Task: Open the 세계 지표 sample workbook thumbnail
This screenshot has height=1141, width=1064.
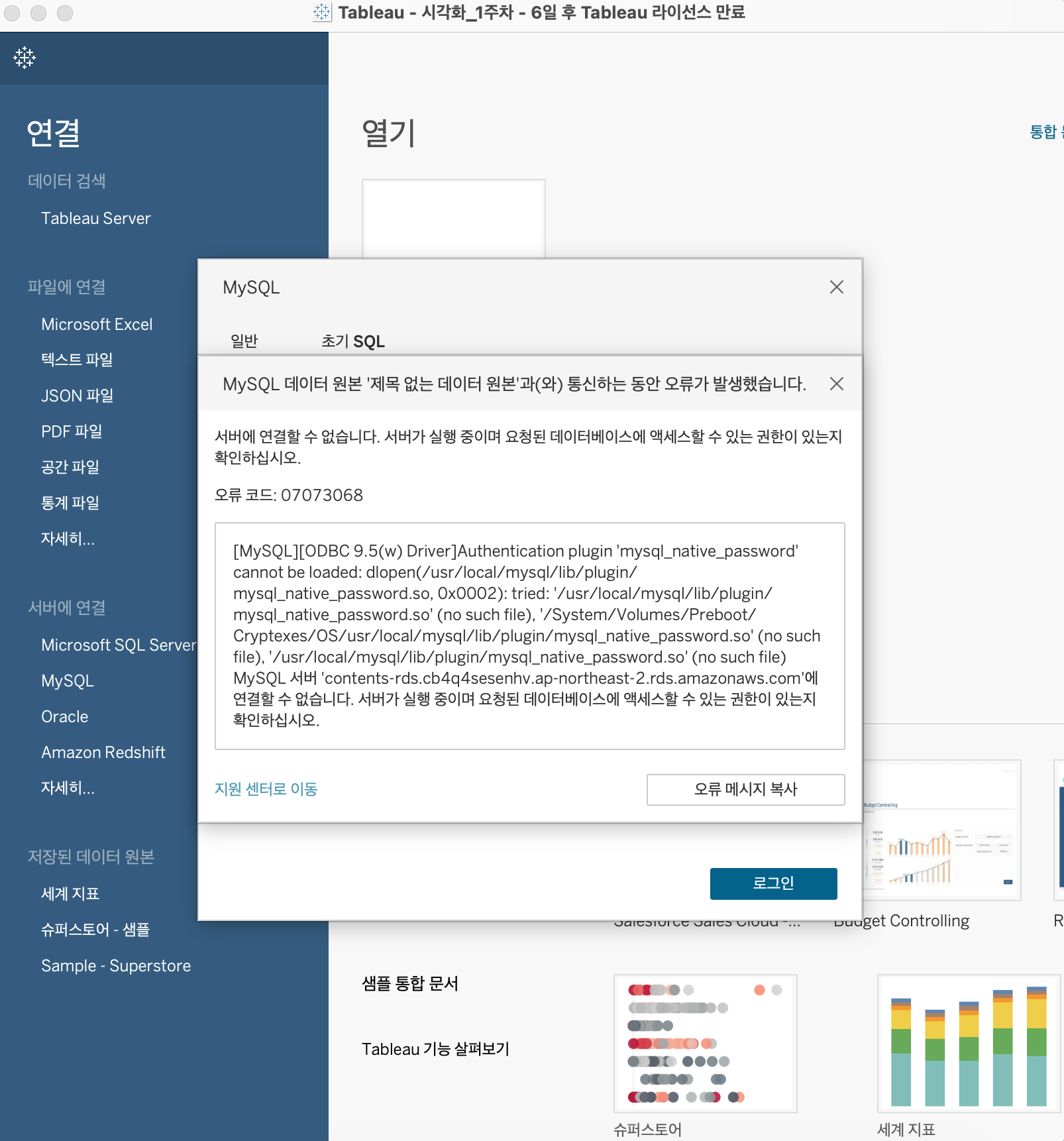Action: coord(969,1043)
